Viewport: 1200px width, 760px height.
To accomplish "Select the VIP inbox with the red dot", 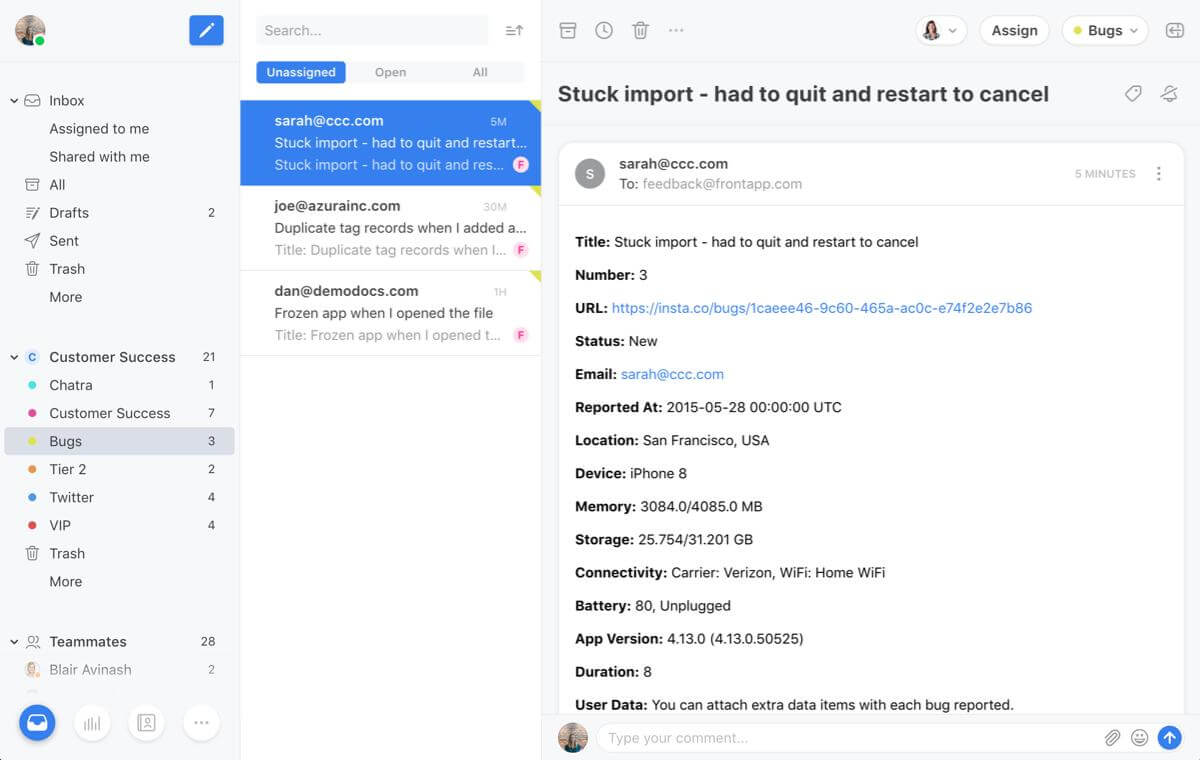I will [x=120, y=525].
